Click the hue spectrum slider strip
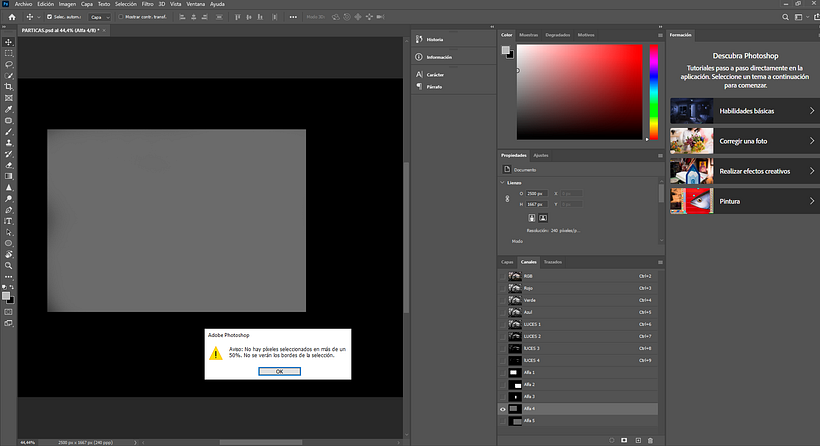Image resolution: width=820 pixels, height=446 pixels. [x=653, y=92]
